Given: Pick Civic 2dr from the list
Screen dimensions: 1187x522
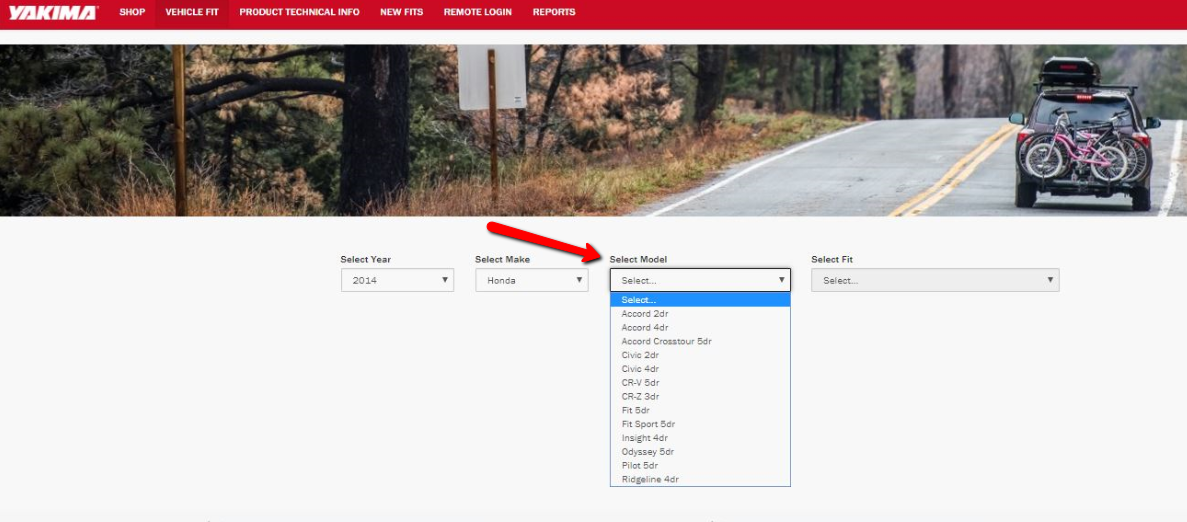Looking at the screenshot, I should [700, 355].
